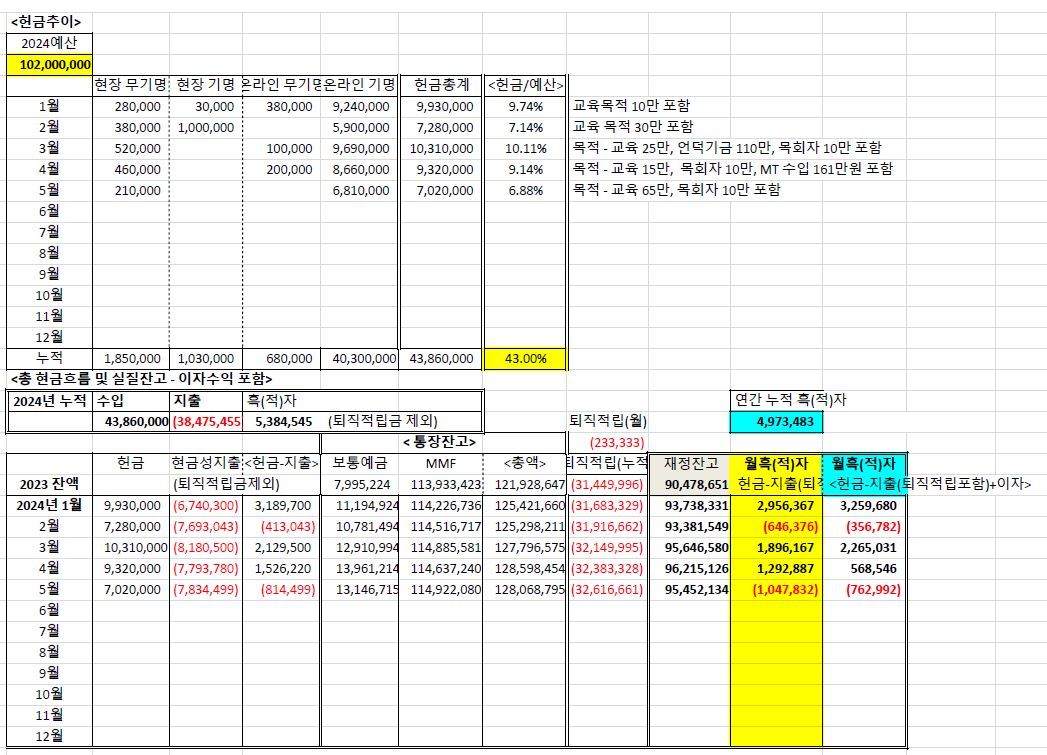Viewport: 1047px width, 755px height.
Task: Select the 9,930,000 January 헌금총계 cell
Action: (441, 106)
